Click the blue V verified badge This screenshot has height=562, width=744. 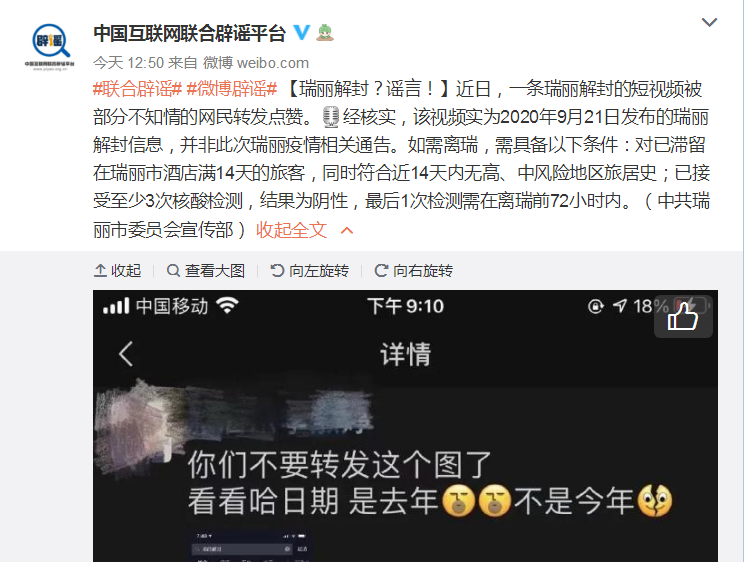302,33
